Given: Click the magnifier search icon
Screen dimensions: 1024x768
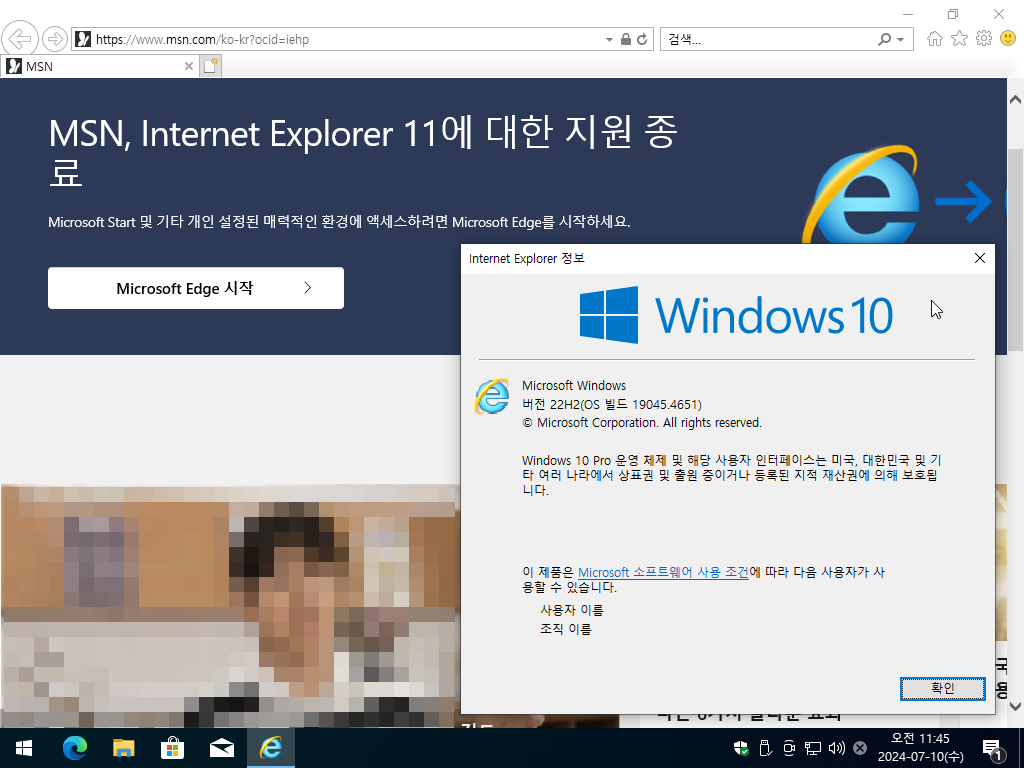Looking at the screenshot, I should pos(884,39).
